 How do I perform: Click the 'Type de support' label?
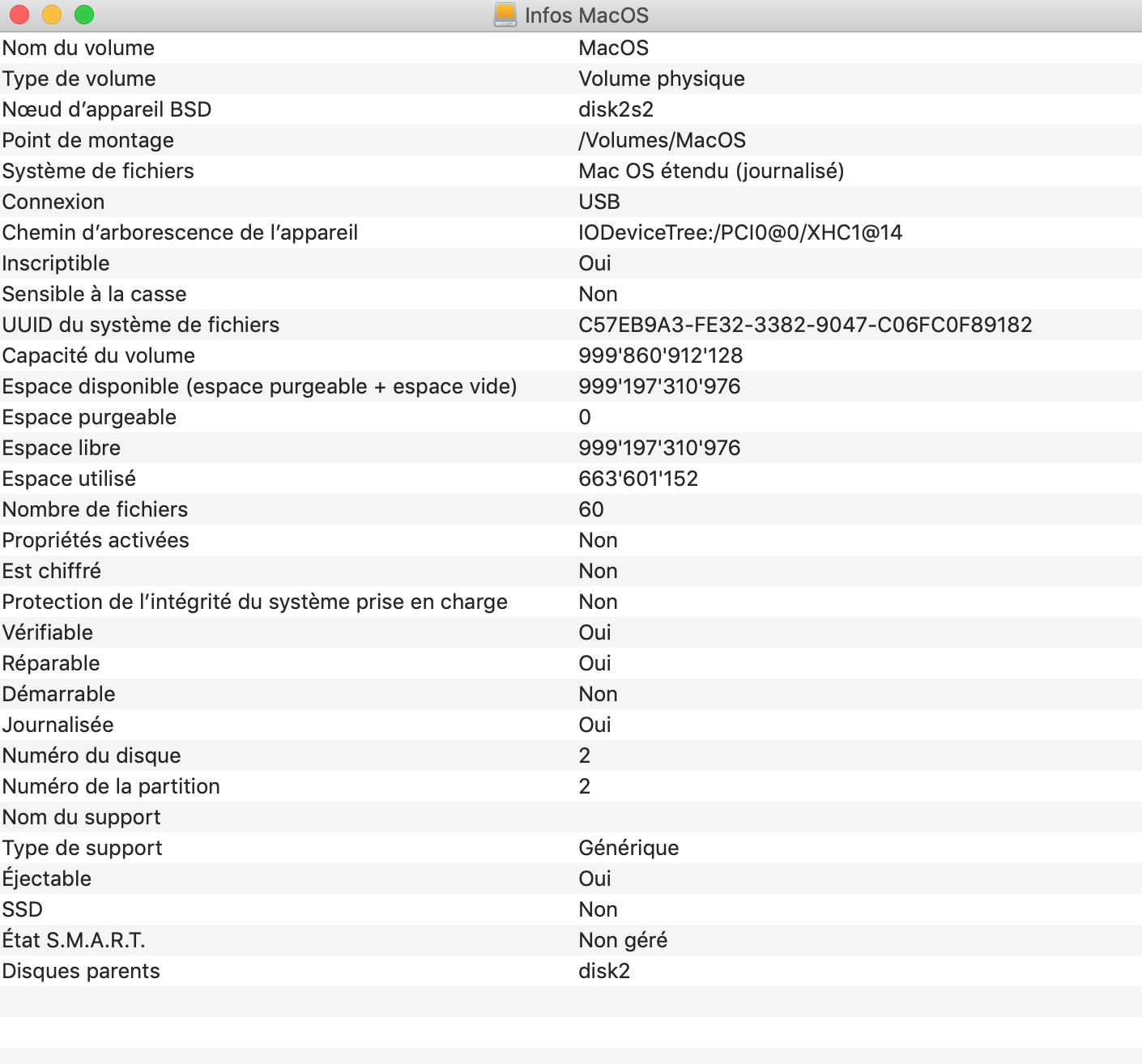tap(83, 848)
